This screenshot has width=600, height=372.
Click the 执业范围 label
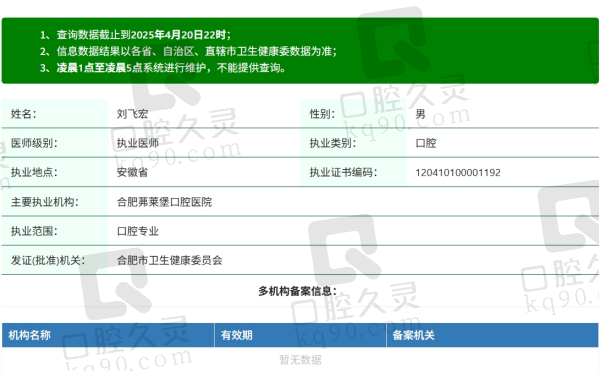(34, 231)
